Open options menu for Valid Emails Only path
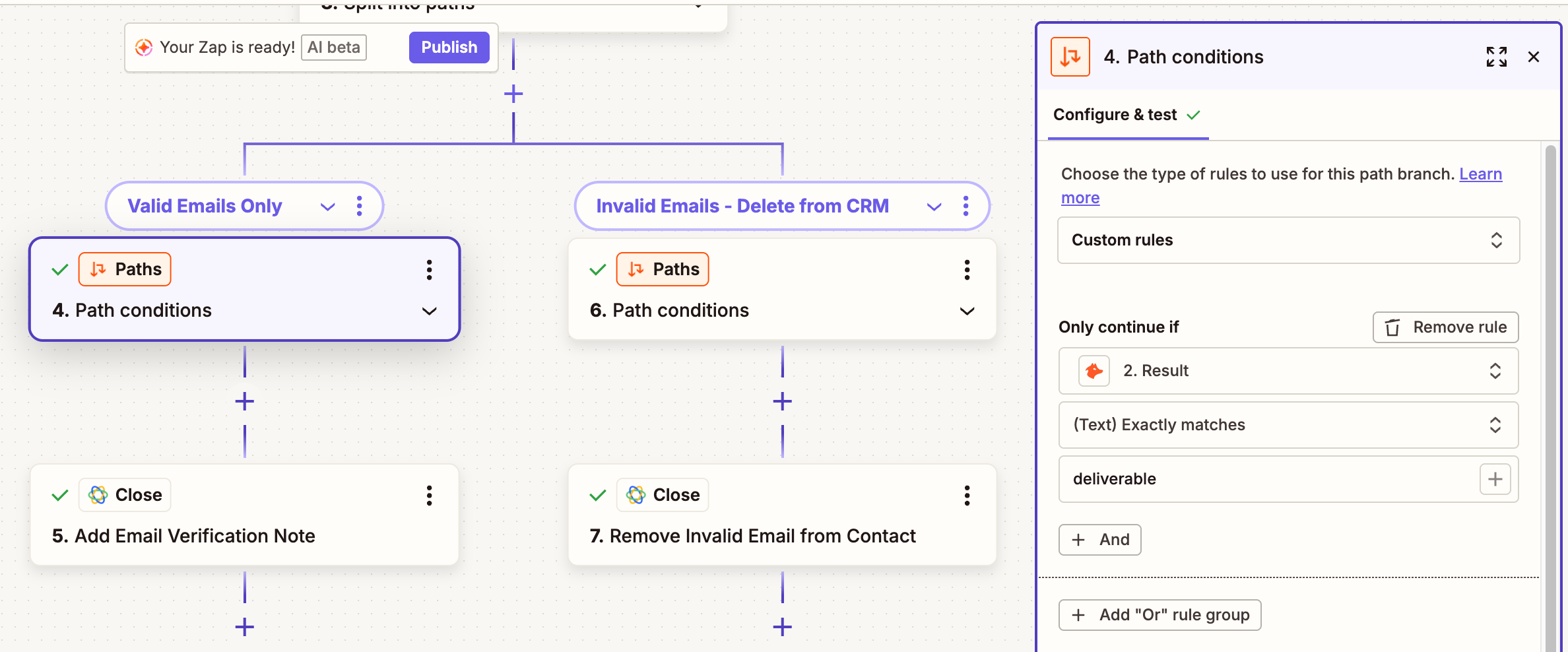The height and width of the screenshot is (652, 1568). [359, 206]
